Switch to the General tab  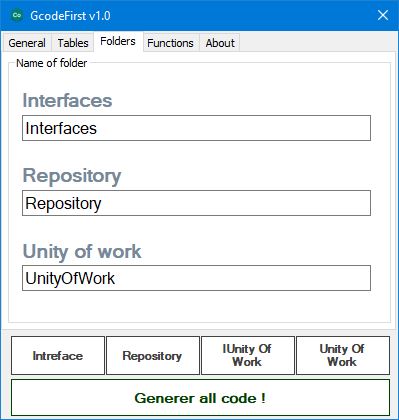(x=27, y=43)
